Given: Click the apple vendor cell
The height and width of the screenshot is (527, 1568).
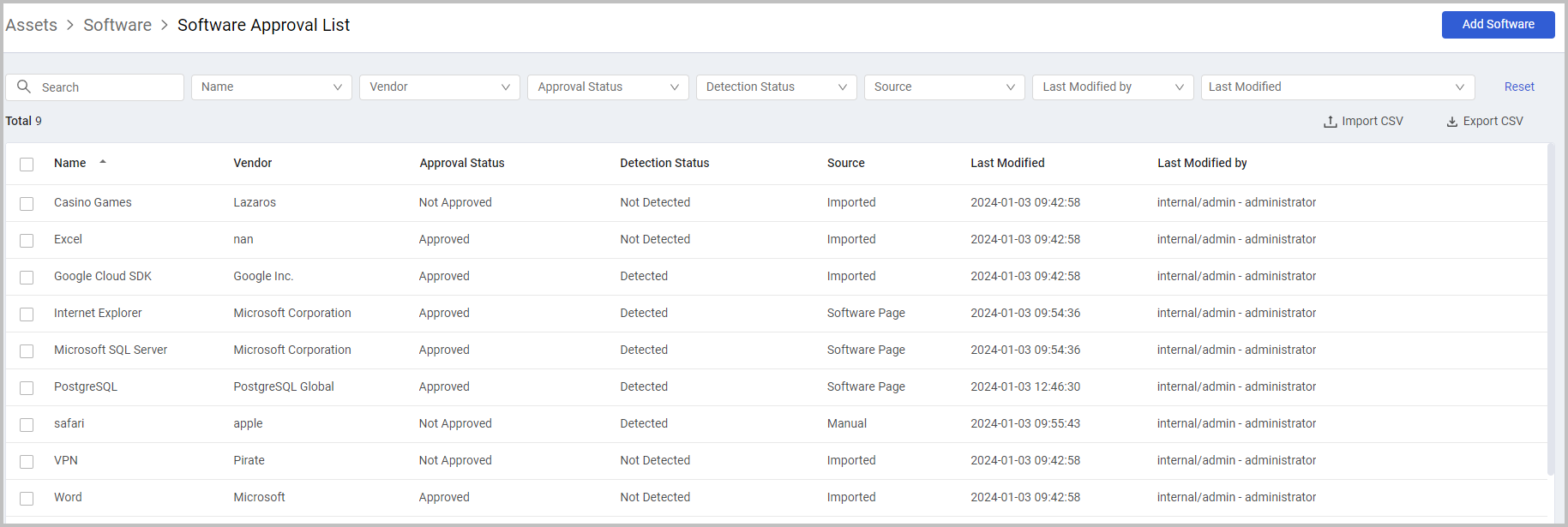Looking at the screenshot, I should 248,423.
